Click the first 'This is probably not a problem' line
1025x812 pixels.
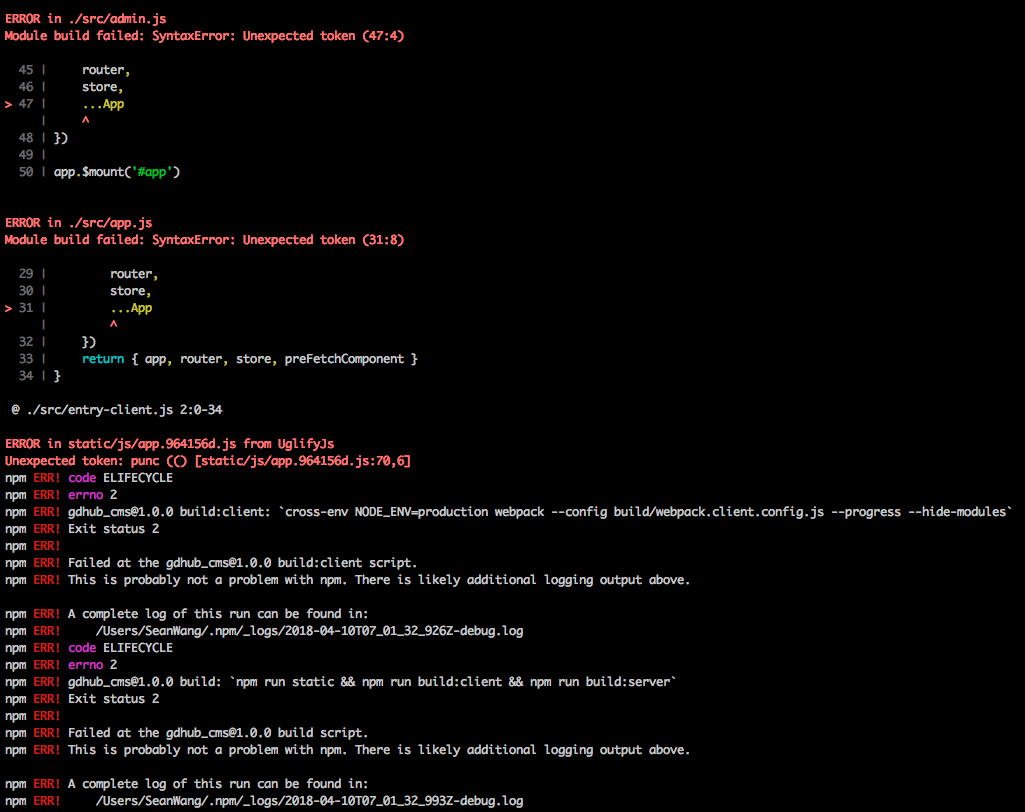(348, 580)
